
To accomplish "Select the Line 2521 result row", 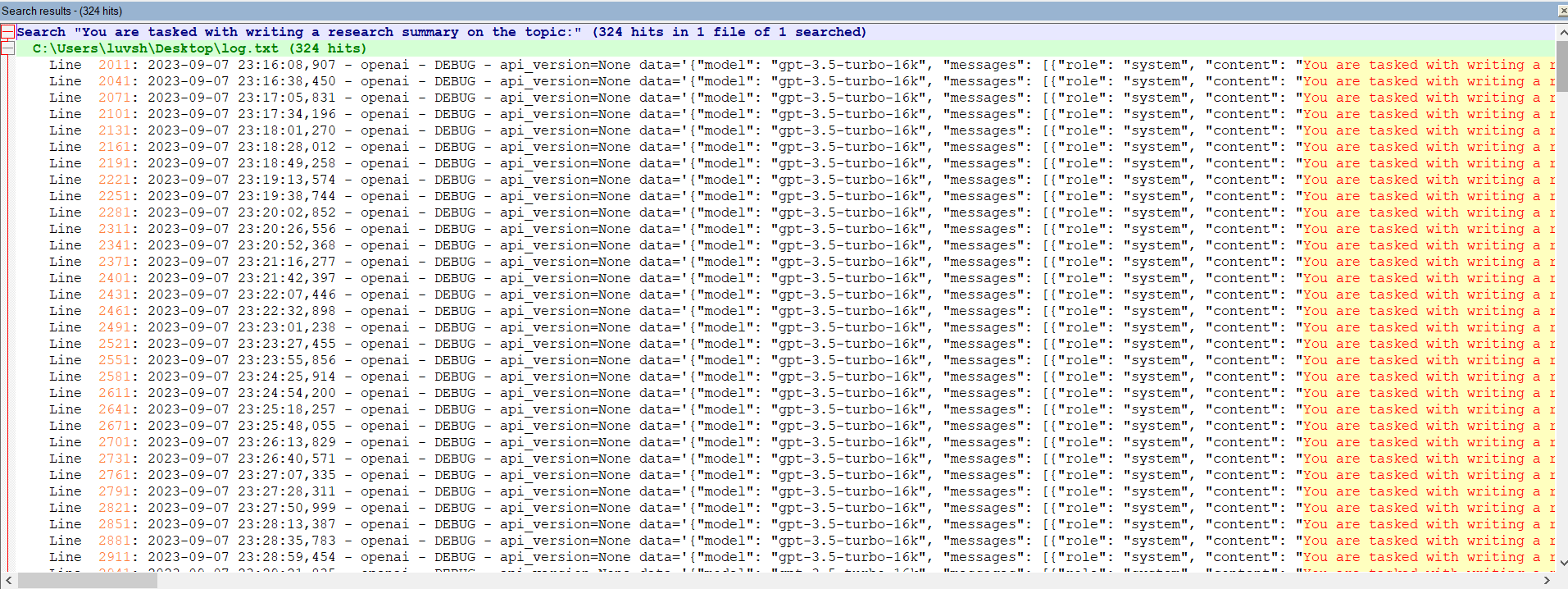I will pos(785,344).
